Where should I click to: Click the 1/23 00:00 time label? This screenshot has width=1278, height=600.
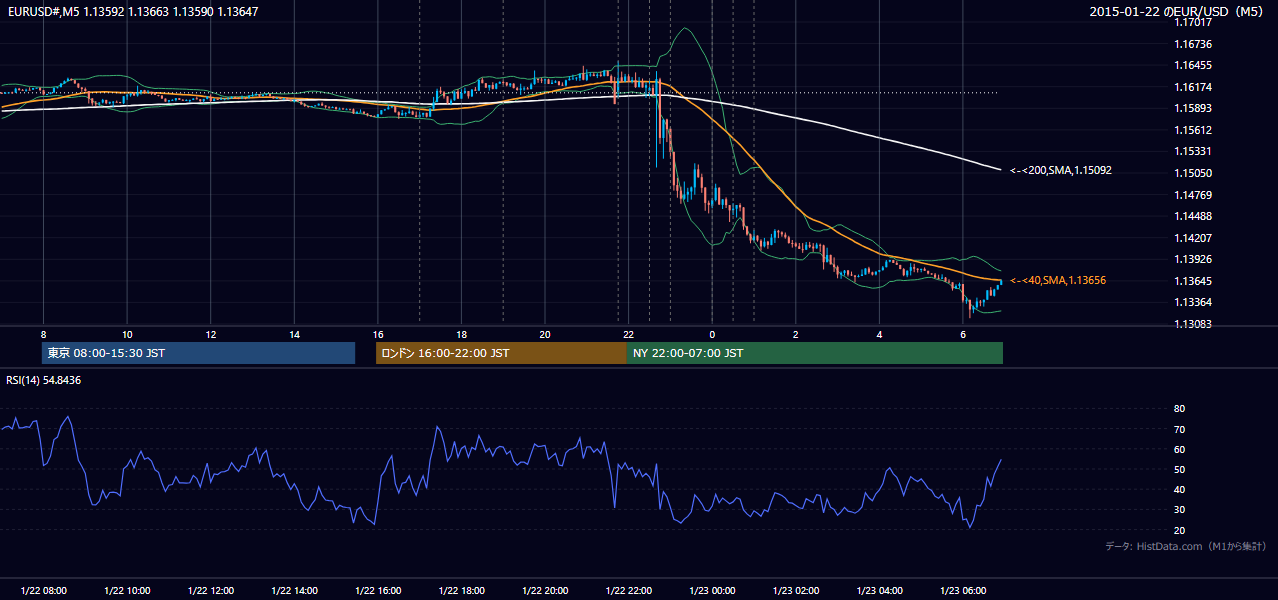click(x=712, y=591)
